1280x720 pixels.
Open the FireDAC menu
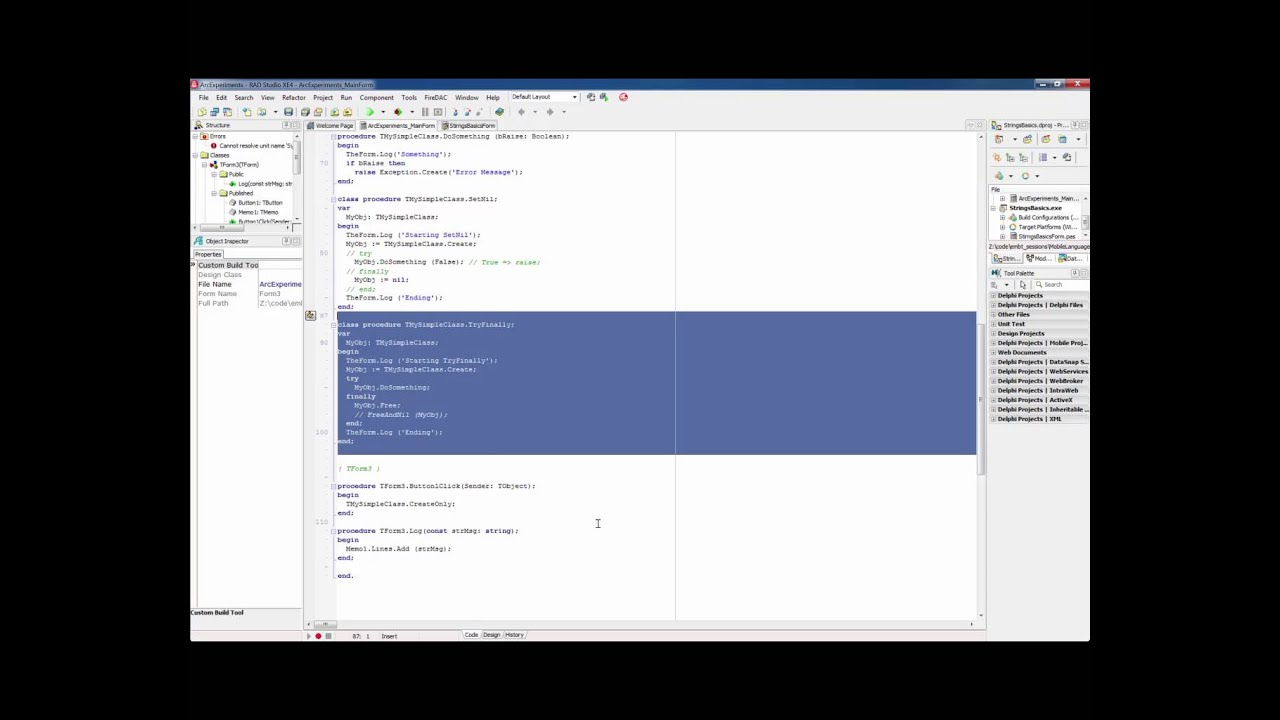point(435,97)
